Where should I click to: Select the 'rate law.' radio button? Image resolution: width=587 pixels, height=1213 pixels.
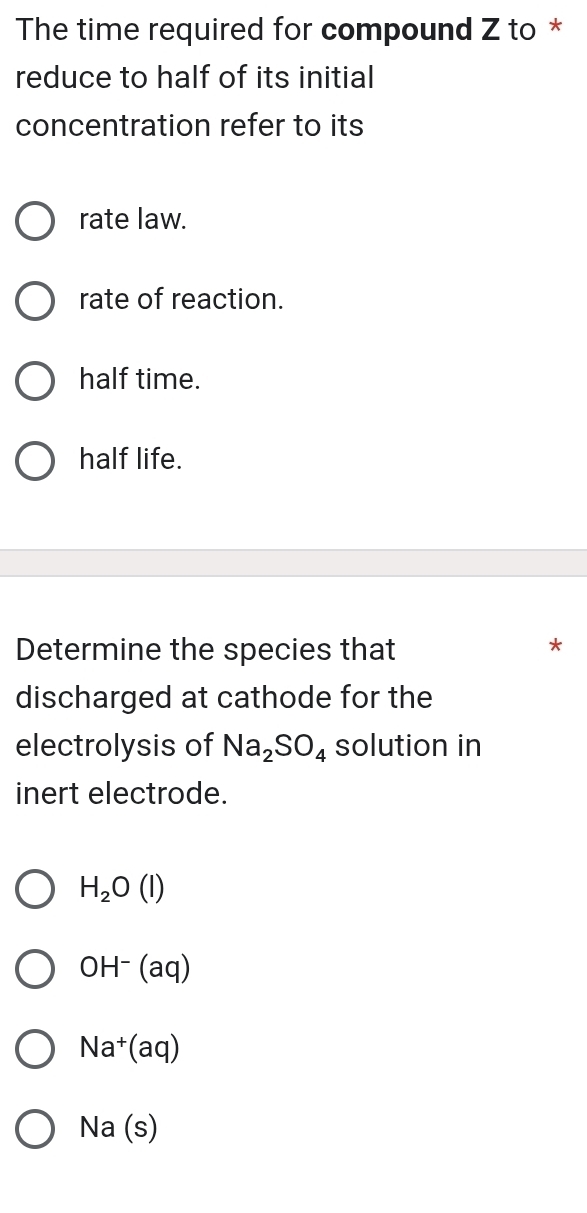[34, 220]
